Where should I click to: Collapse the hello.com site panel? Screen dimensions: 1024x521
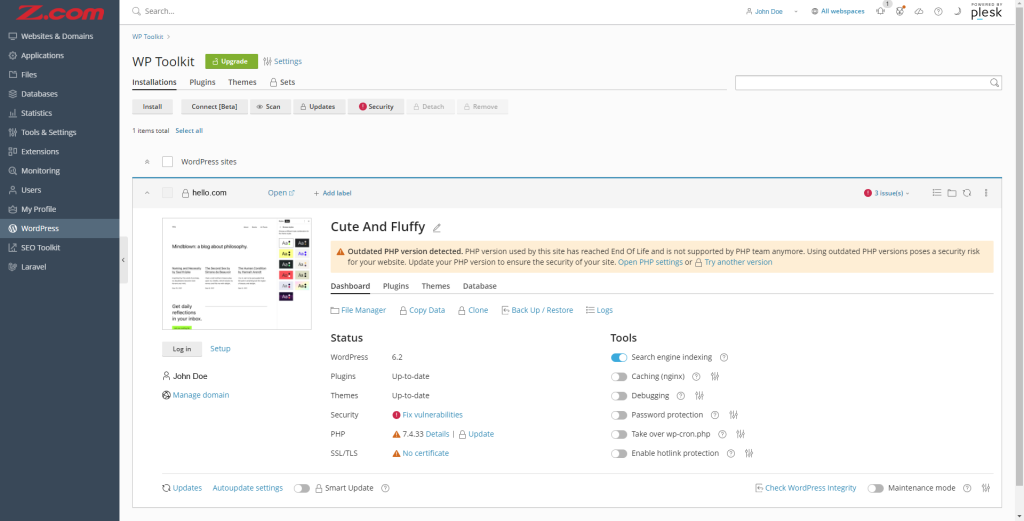point(147,193)
